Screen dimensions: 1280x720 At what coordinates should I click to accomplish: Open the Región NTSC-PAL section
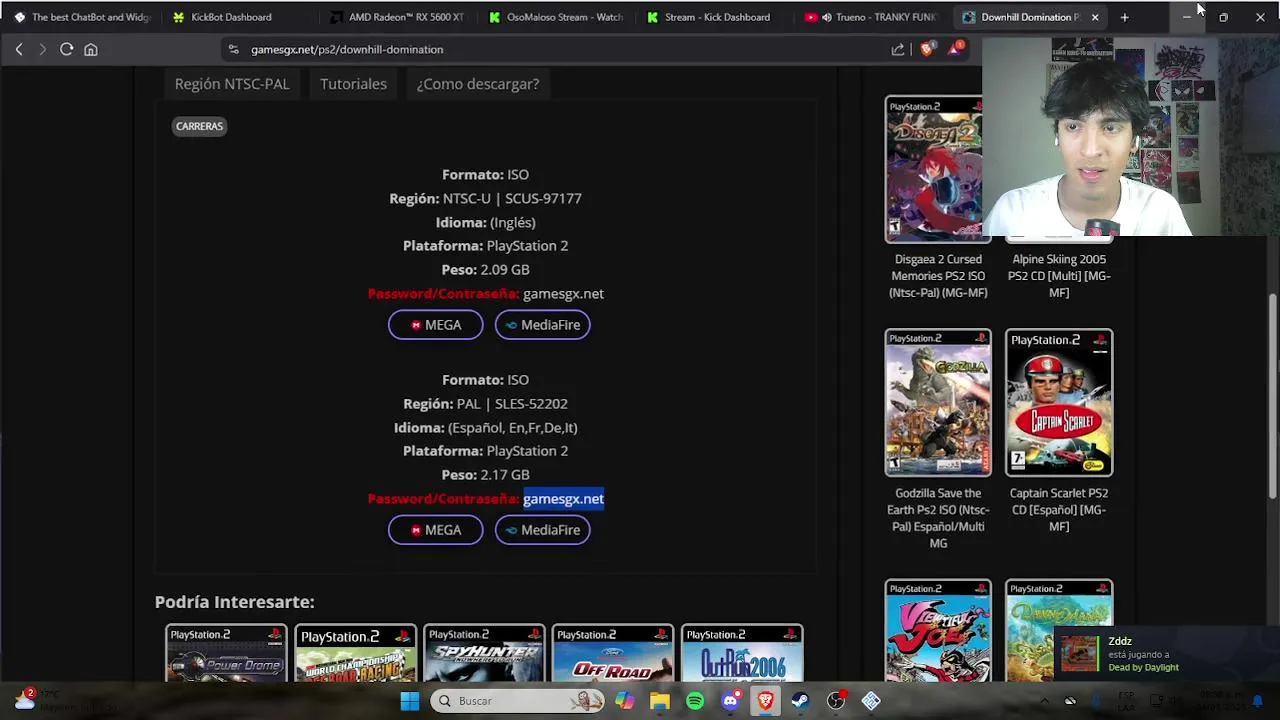[232, 84]
